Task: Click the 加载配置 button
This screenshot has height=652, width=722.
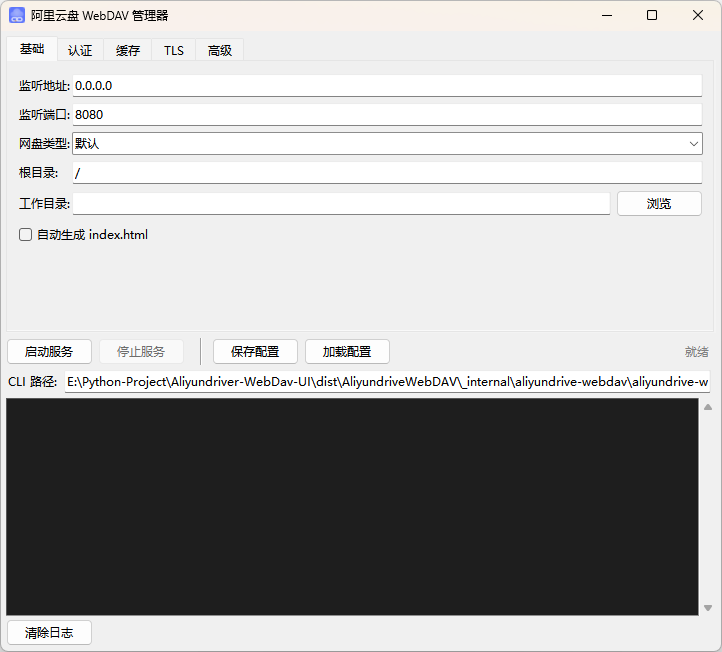Action: point(347,352)
